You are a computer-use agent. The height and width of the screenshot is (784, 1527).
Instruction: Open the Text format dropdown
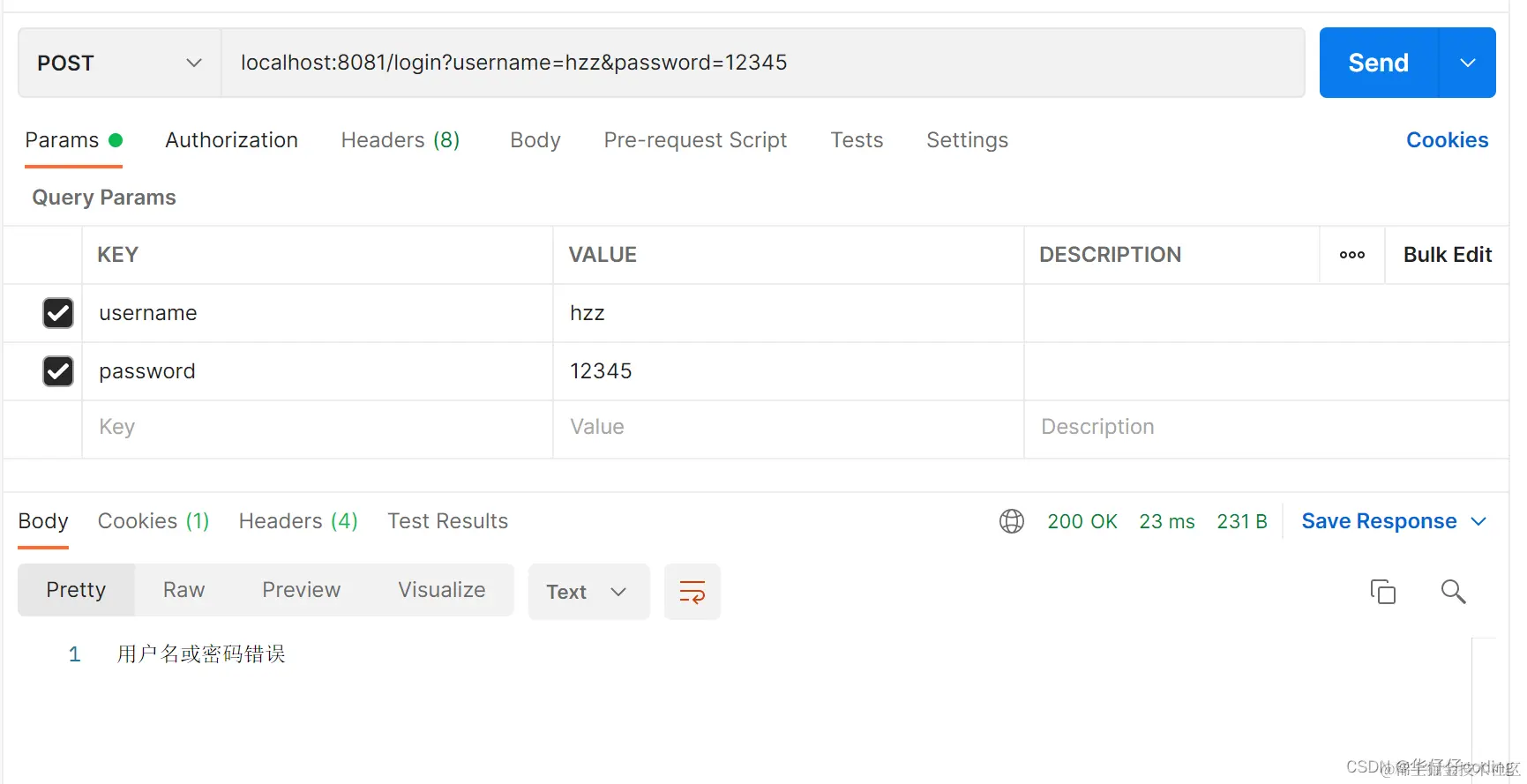pos(588,592)
